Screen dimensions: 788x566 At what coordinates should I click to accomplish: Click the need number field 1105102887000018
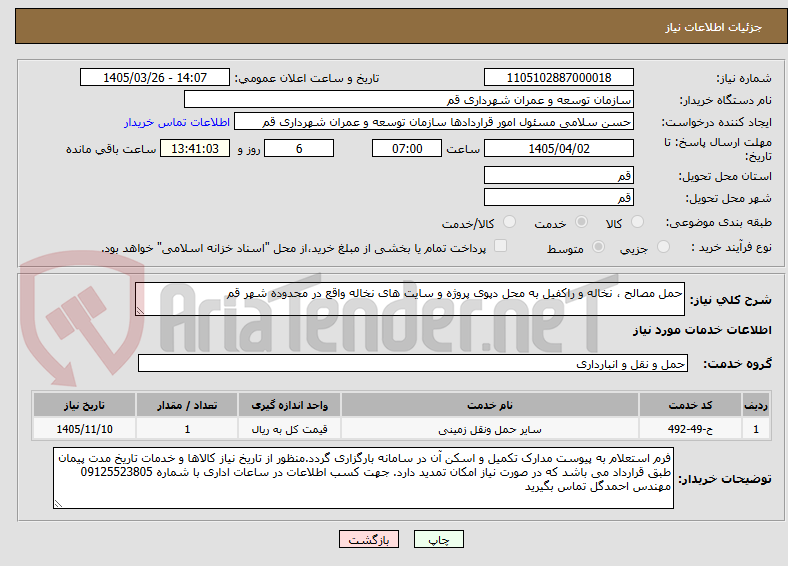click(x=558, y=77)
